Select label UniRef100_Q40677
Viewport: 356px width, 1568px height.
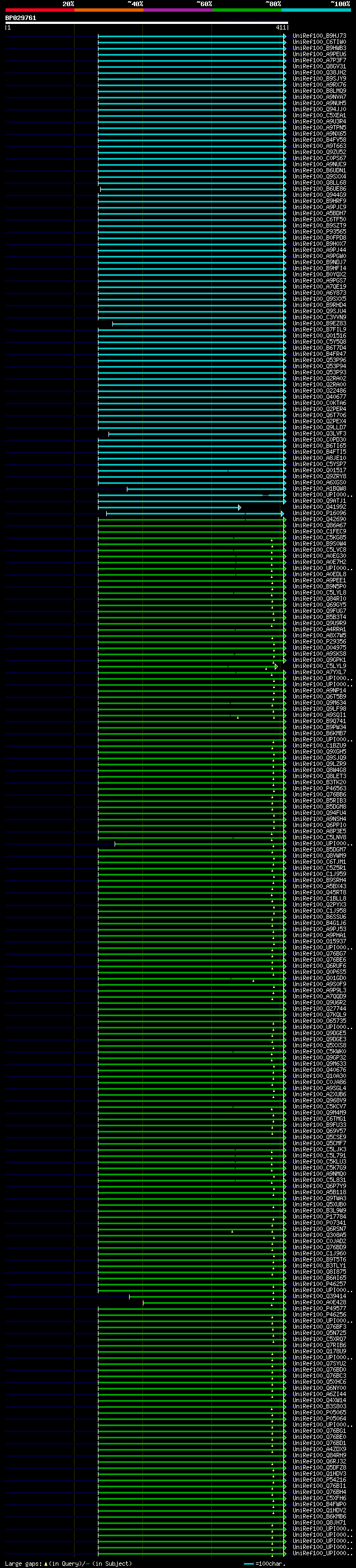(x=319, y=397)
